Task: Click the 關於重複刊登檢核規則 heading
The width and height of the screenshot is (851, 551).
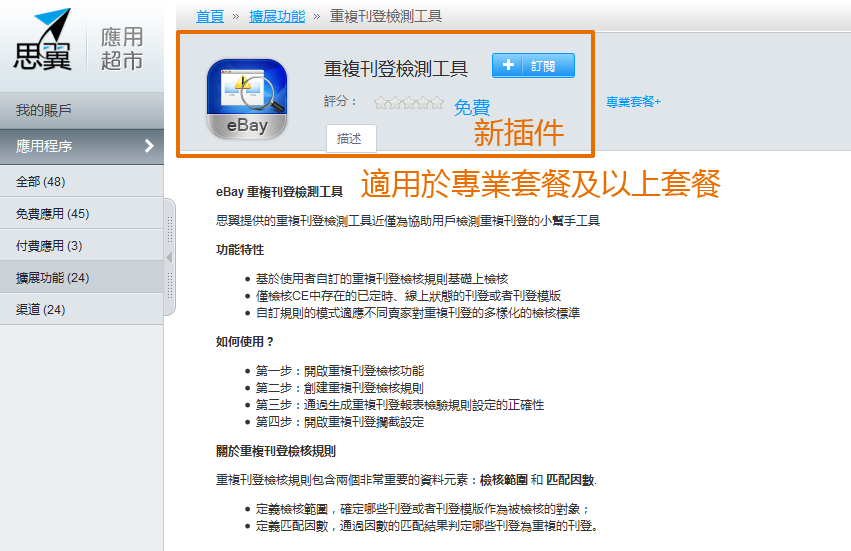Action: point(276,451)
